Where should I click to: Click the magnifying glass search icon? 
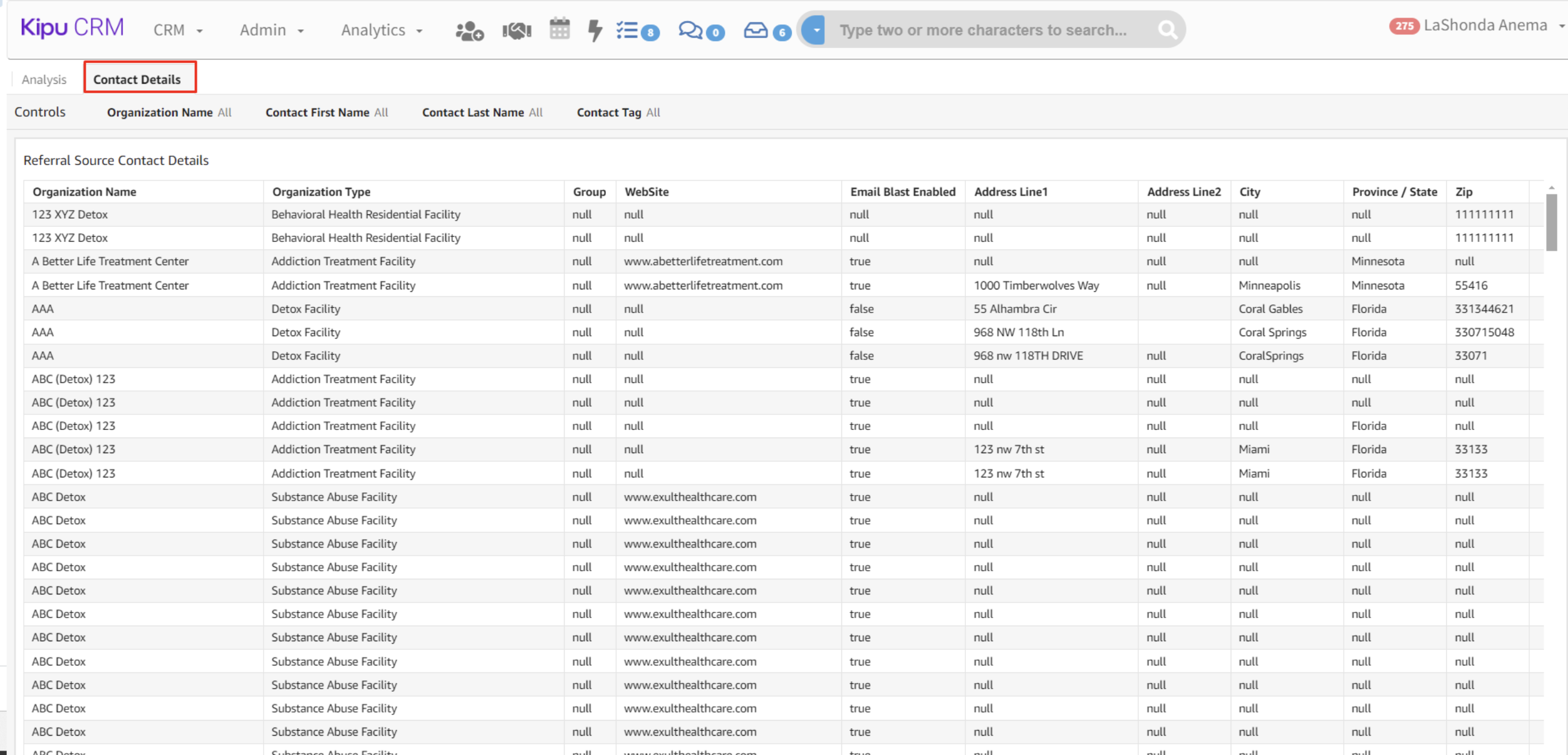click(x=1166, y=29)
